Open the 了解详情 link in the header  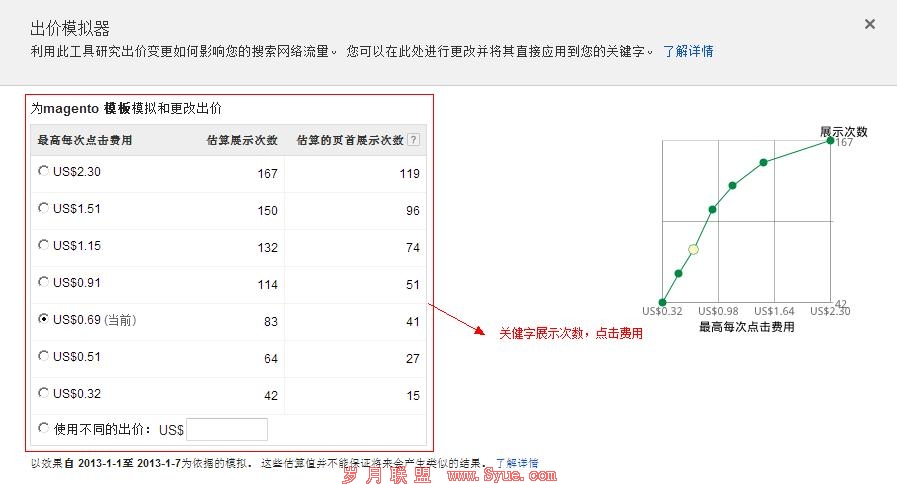tap(688, 51)
